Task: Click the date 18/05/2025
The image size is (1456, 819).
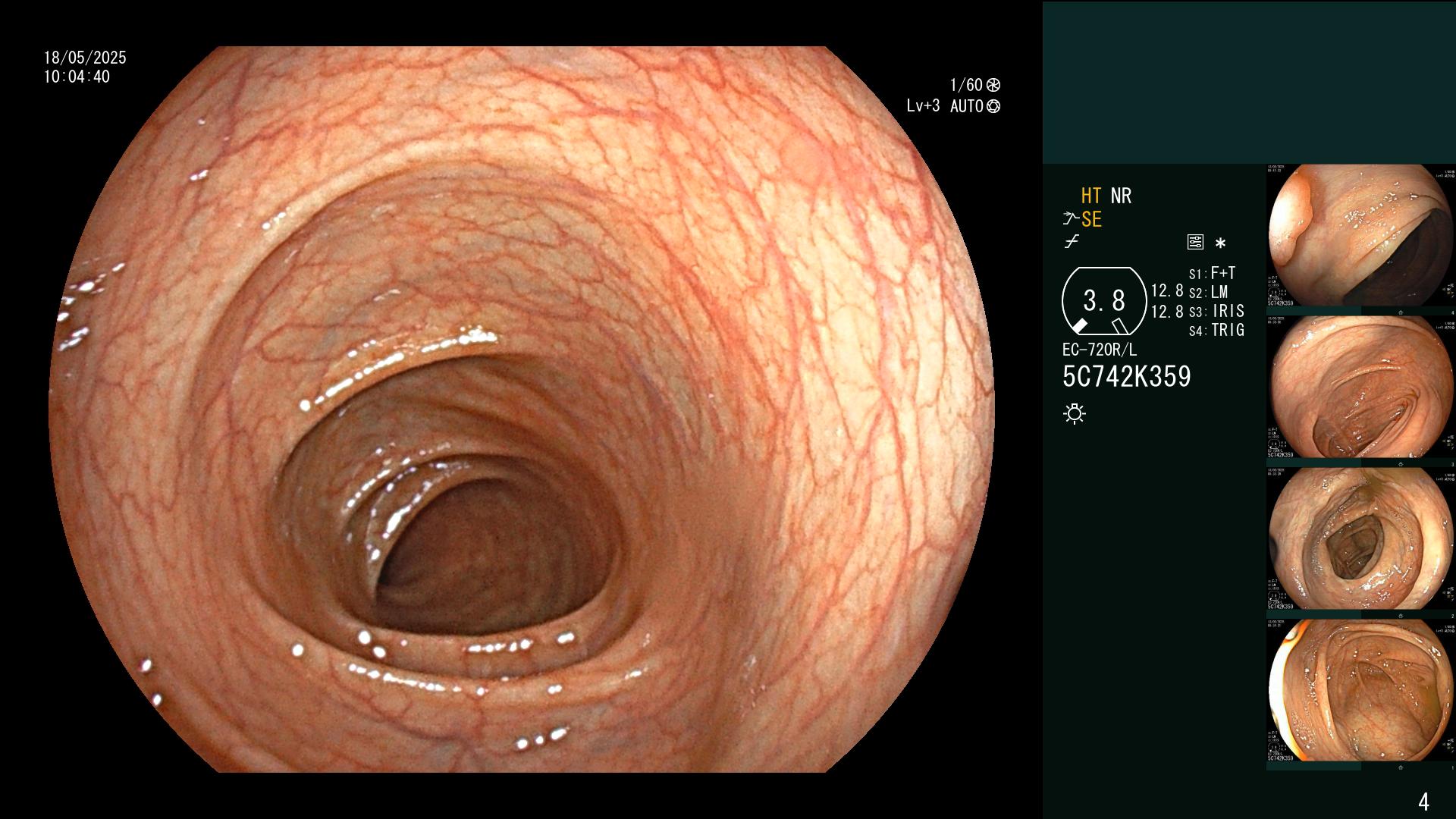Action: click(85, 58)
